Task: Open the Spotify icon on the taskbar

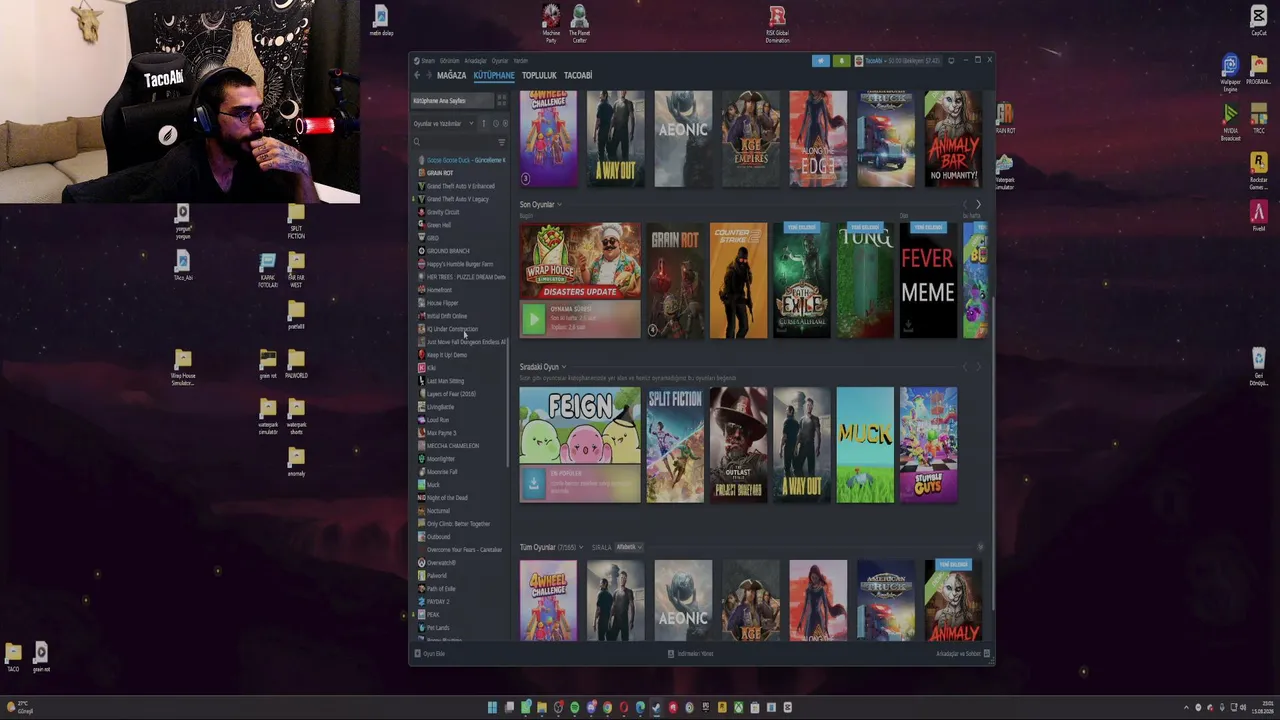Action: point(575,708)
